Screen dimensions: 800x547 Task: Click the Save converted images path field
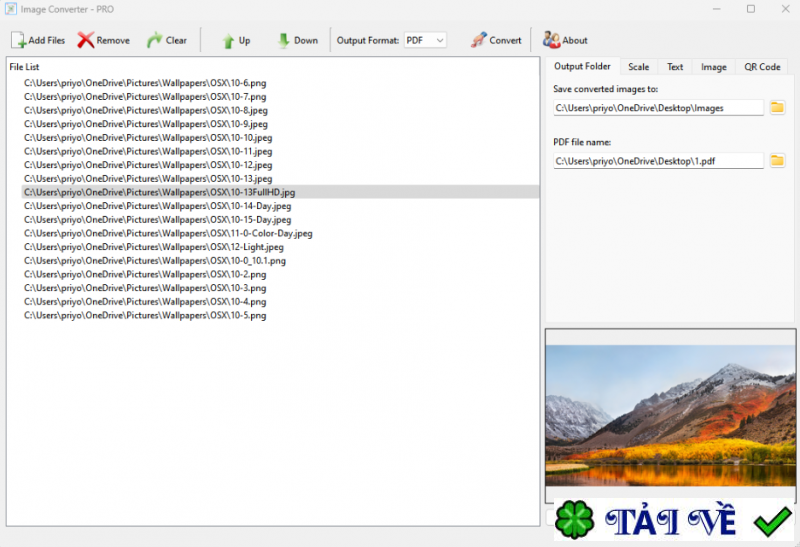click(x=658, y=108)
